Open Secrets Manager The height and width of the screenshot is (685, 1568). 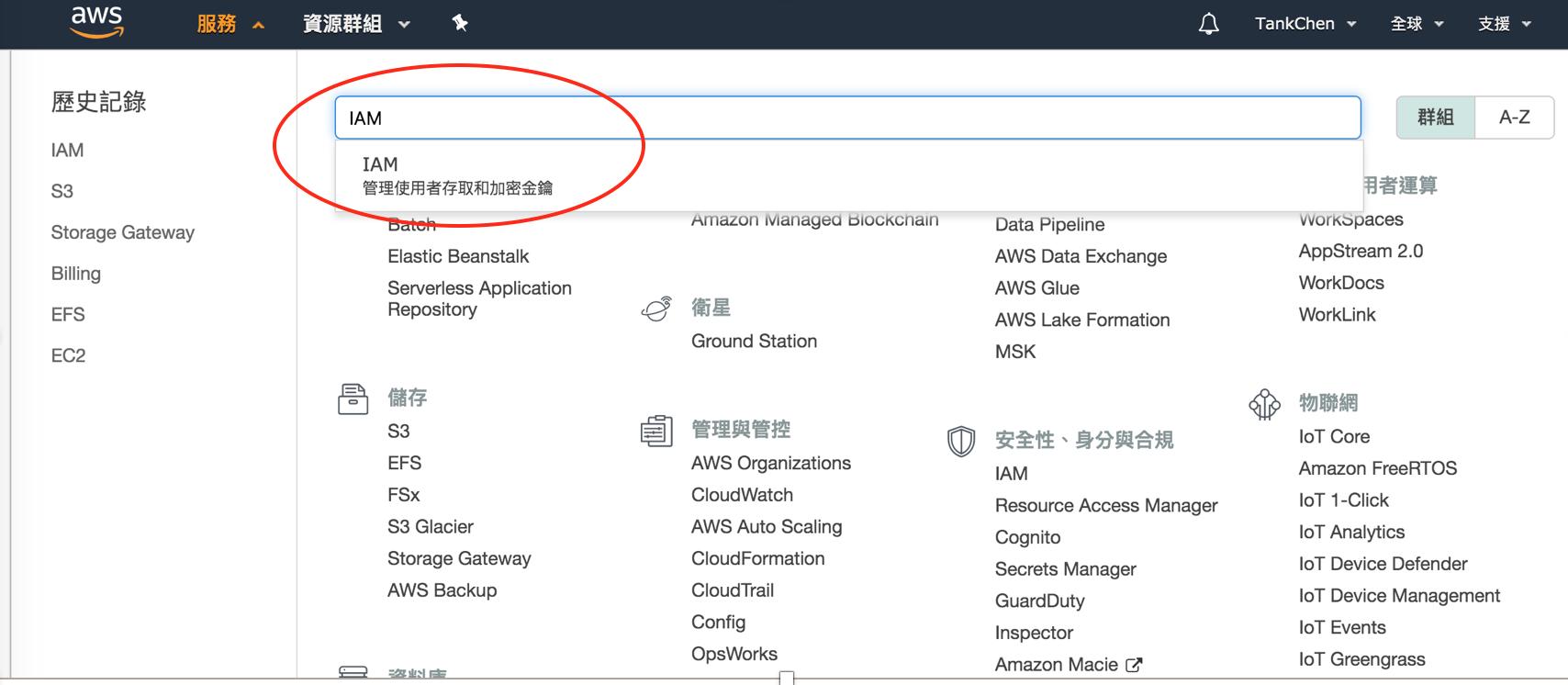coord(1065,569)
